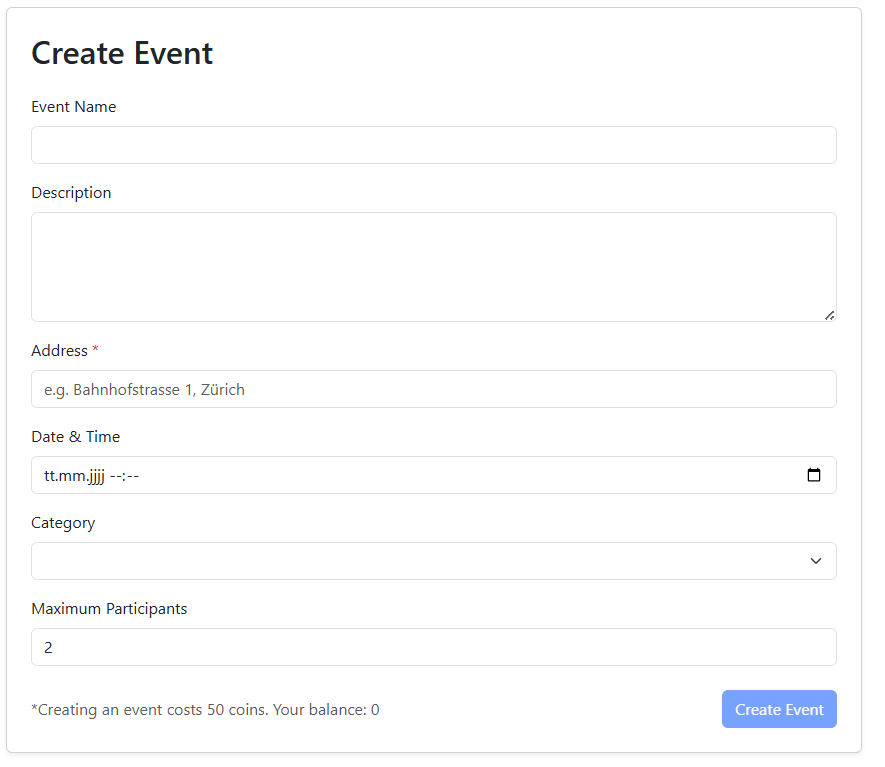Viewport: 885px width, 767px height.
Task: Click the 'Category' label
Action: tap(63, 523)
